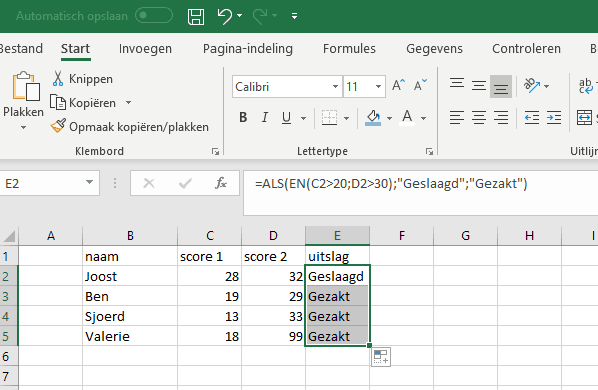
Task: Open the text orientation dropdown arrow
Action: coord(547,87)
